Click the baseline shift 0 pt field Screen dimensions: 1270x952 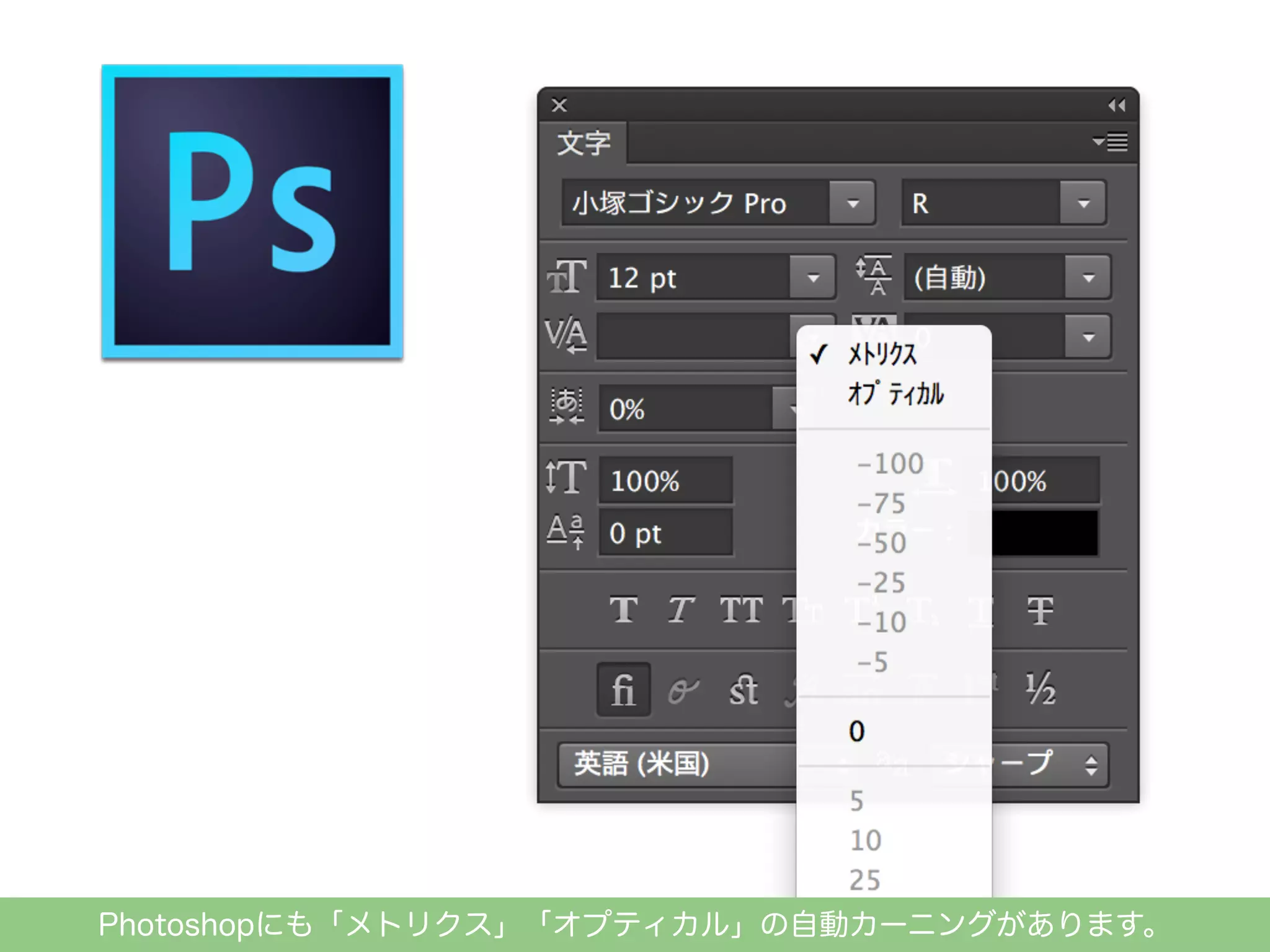click(665, 533)
